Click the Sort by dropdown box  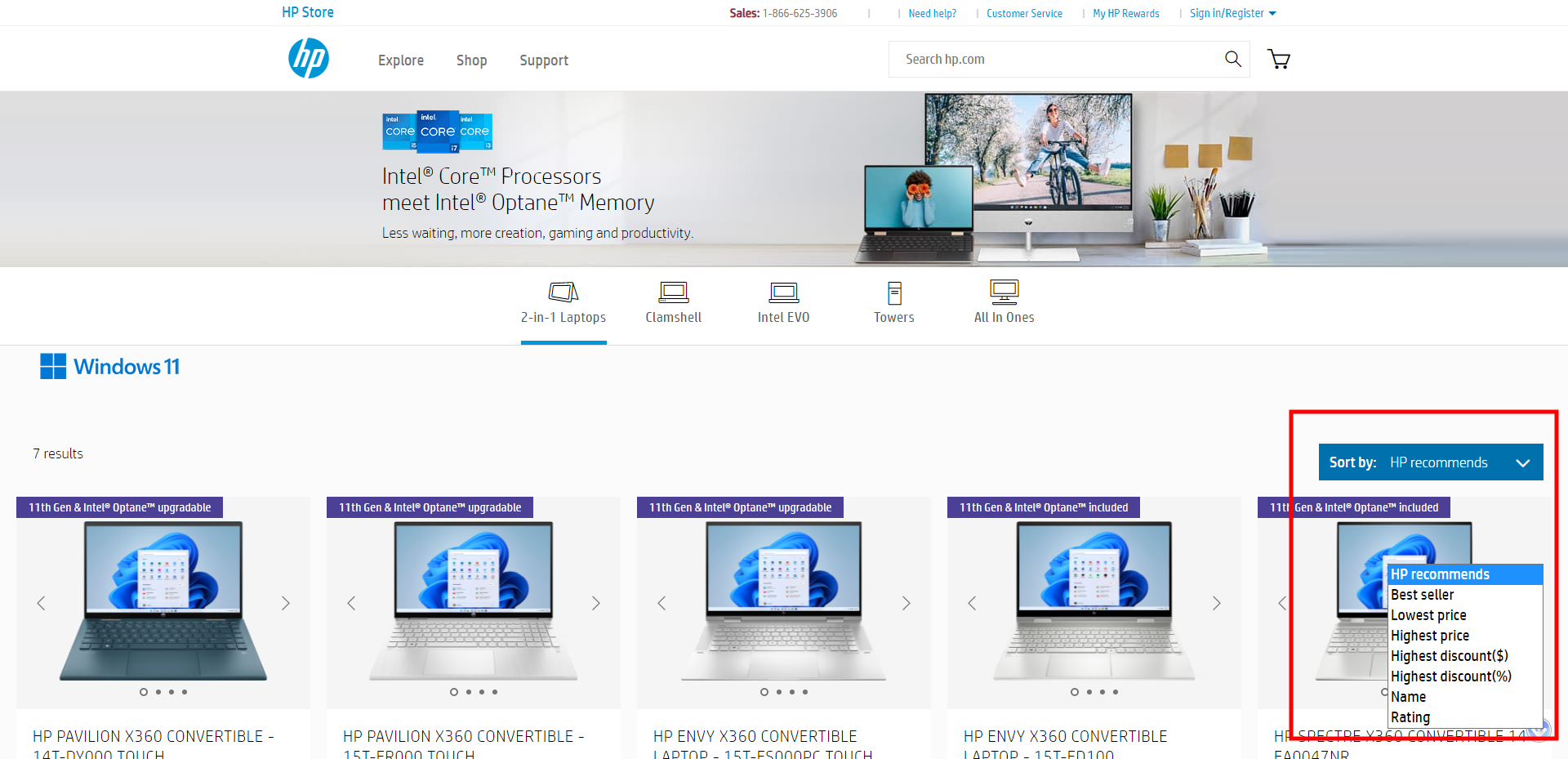[1431, 462]
